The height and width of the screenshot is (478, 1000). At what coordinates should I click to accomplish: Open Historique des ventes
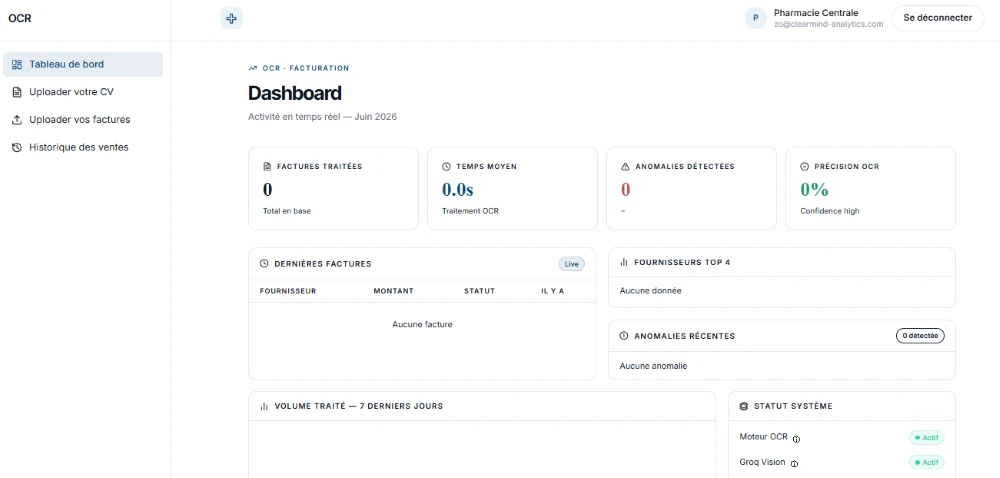(x=83, y=147)
